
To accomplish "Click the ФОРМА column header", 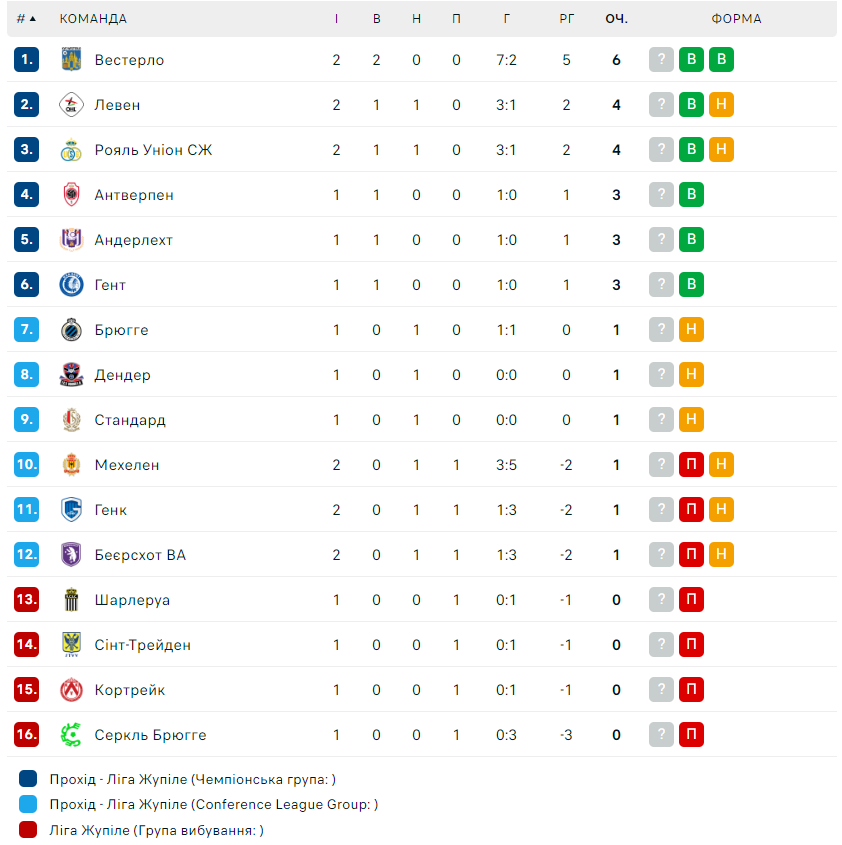I will click(736, 19).
